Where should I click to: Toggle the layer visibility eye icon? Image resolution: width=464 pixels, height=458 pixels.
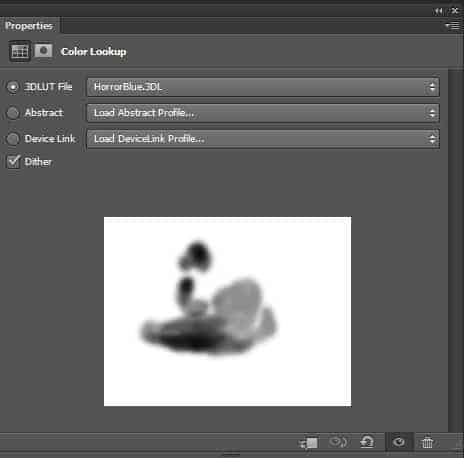click(x=399, y=442)
